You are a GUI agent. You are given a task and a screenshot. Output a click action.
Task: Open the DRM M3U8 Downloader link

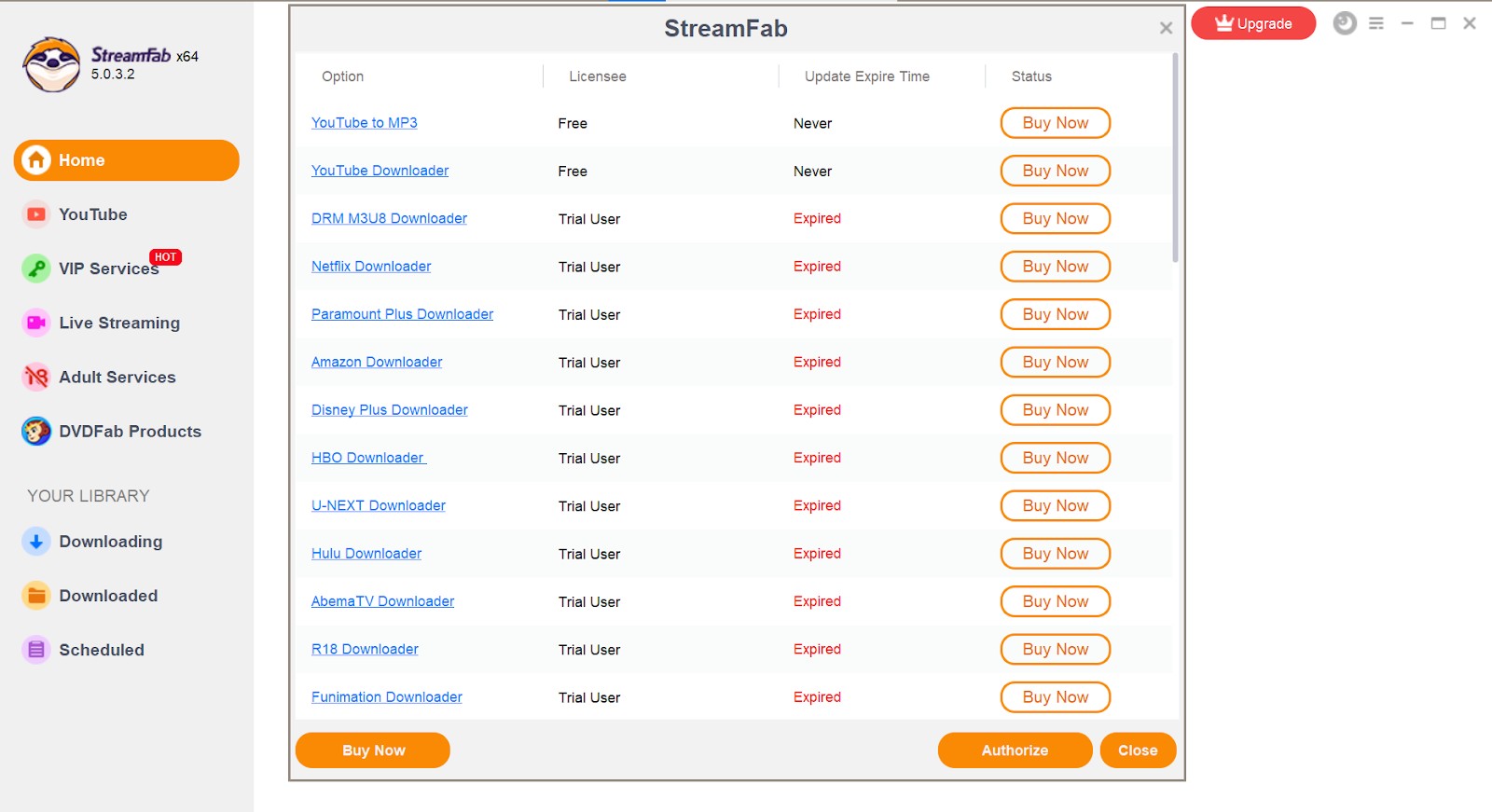pyautogui.click(x=390, y=218)
